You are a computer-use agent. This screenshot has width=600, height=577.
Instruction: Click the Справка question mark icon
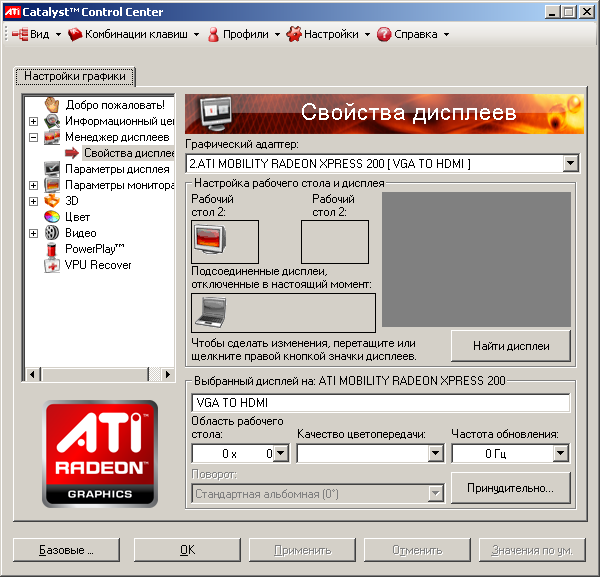coord(384,34)
